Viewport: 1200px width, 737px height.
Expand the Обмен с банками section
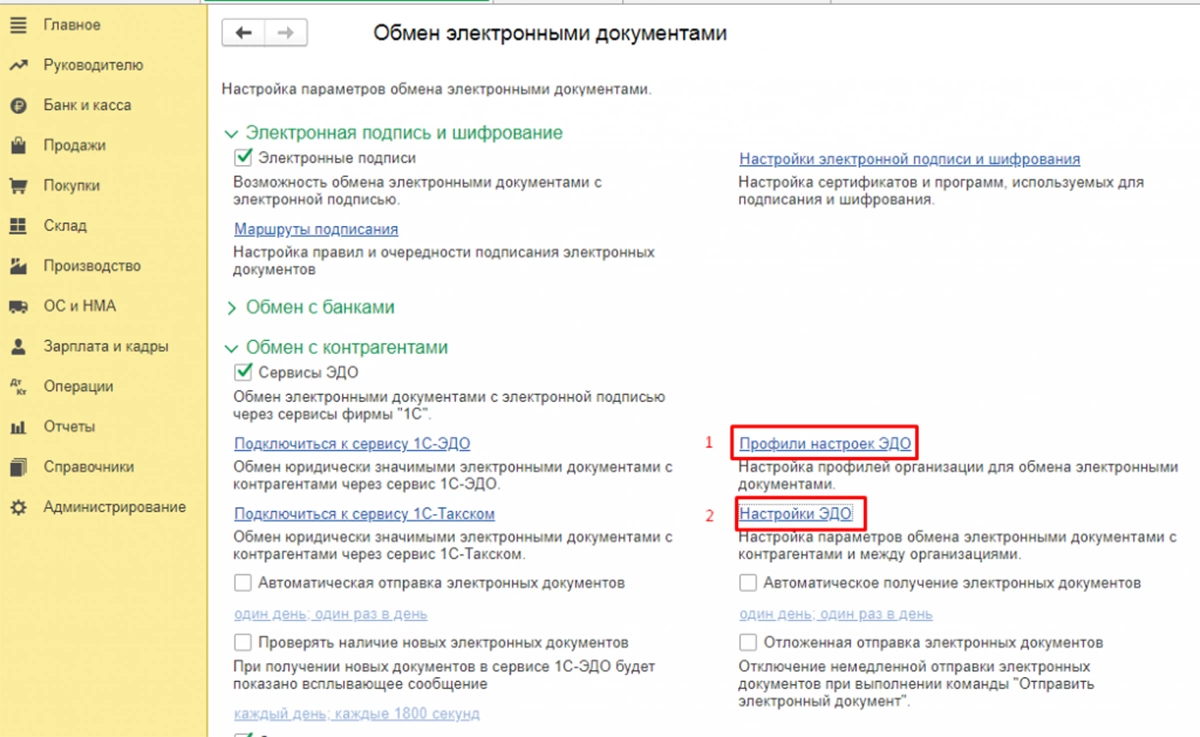pyautogui.click(x=232, y=308)
